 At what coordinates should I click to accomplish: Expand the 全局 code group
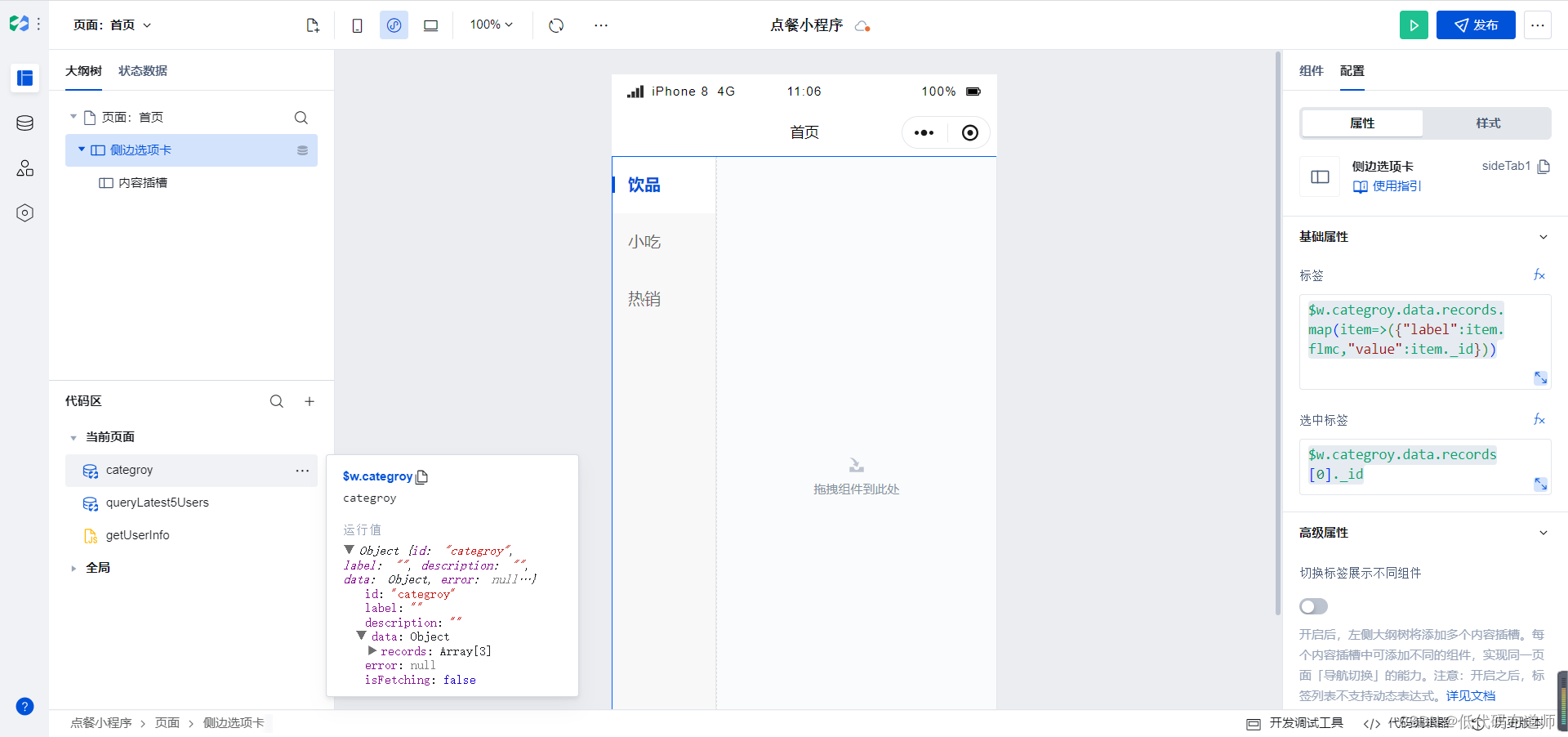(73, 569)
